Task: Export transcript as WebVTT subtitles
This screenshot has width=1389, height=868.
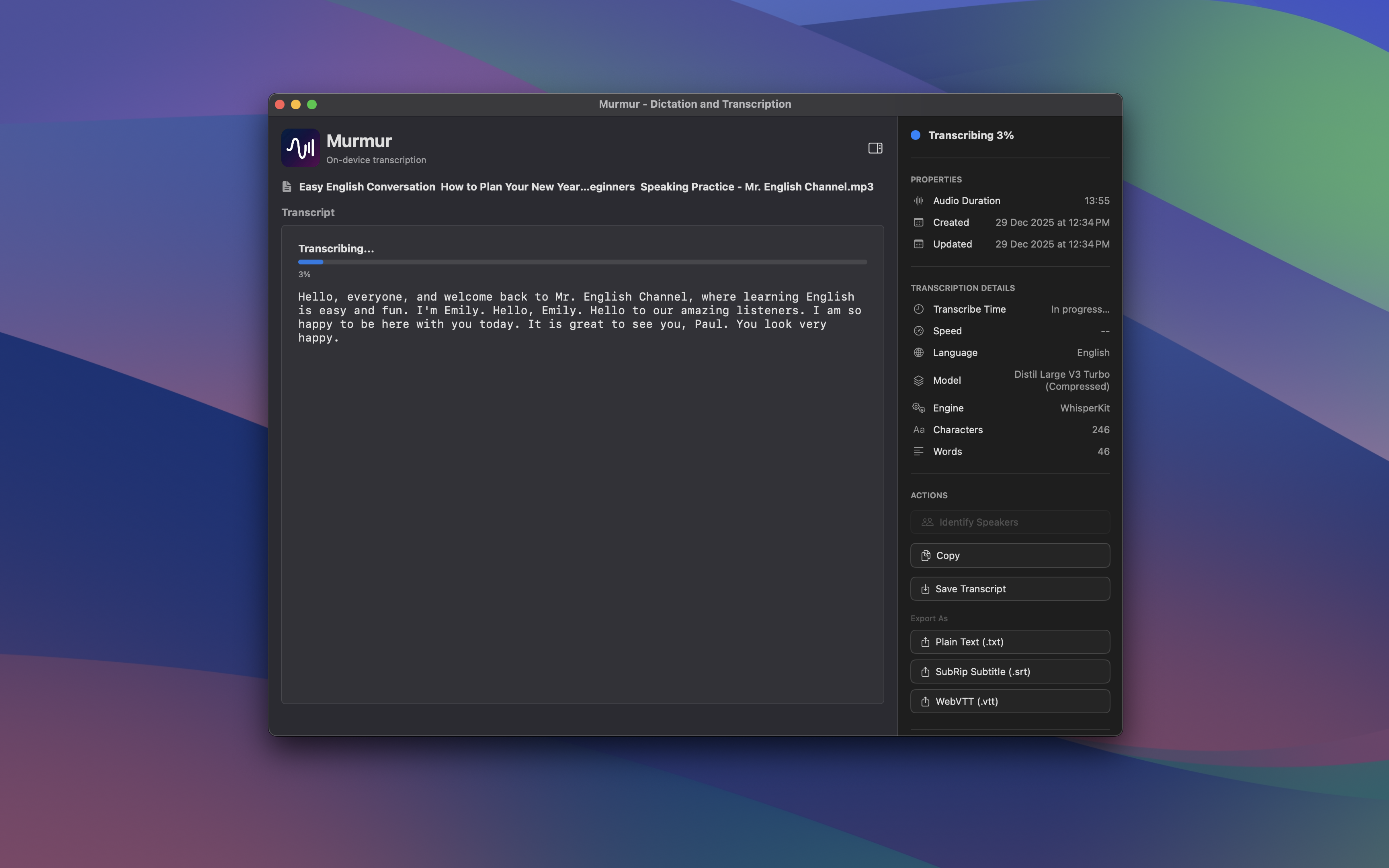Action: (1009, 701)
